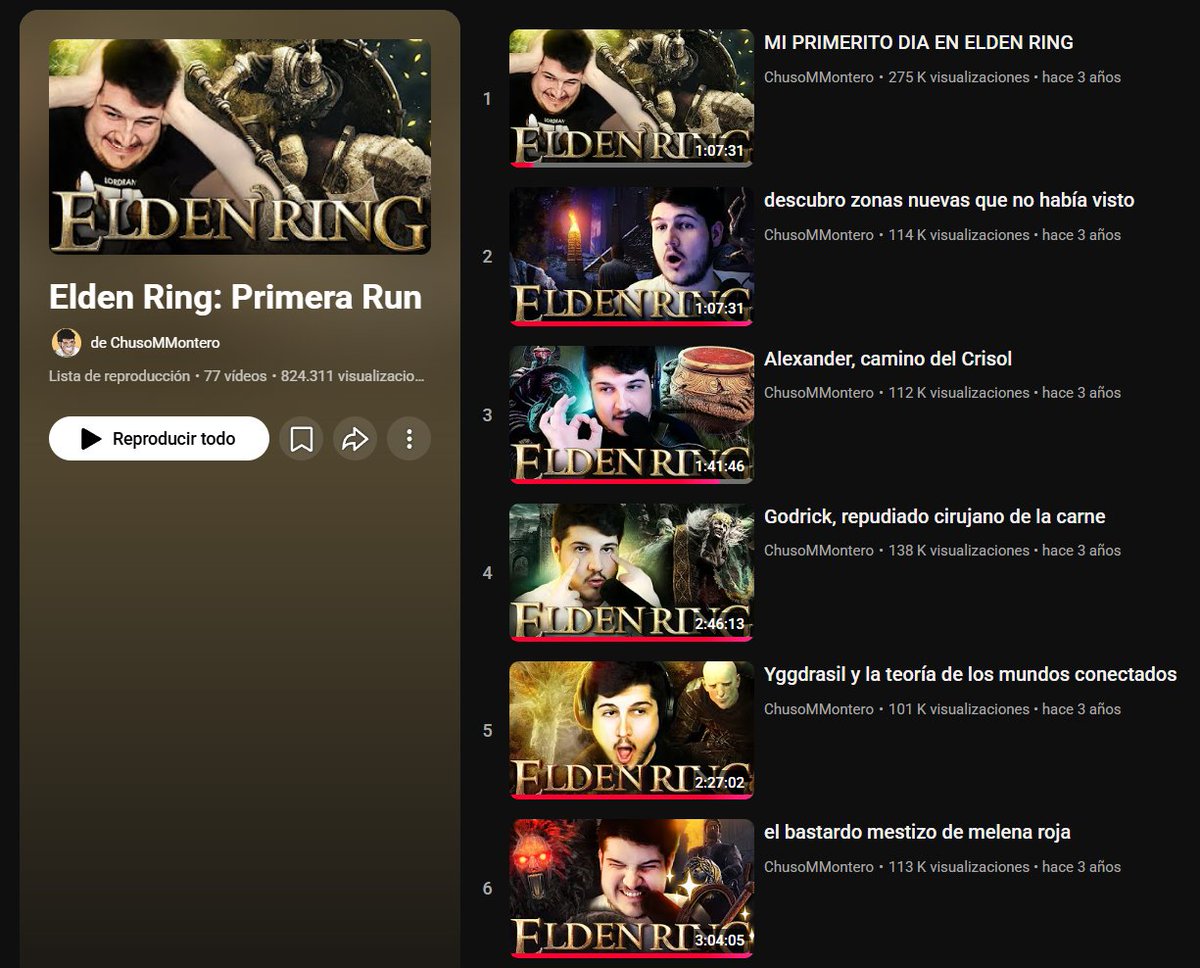The image size is (1200, 968).
Task: Click the ChusoMMontero channel avatar
Action: [x=66, y=343]
